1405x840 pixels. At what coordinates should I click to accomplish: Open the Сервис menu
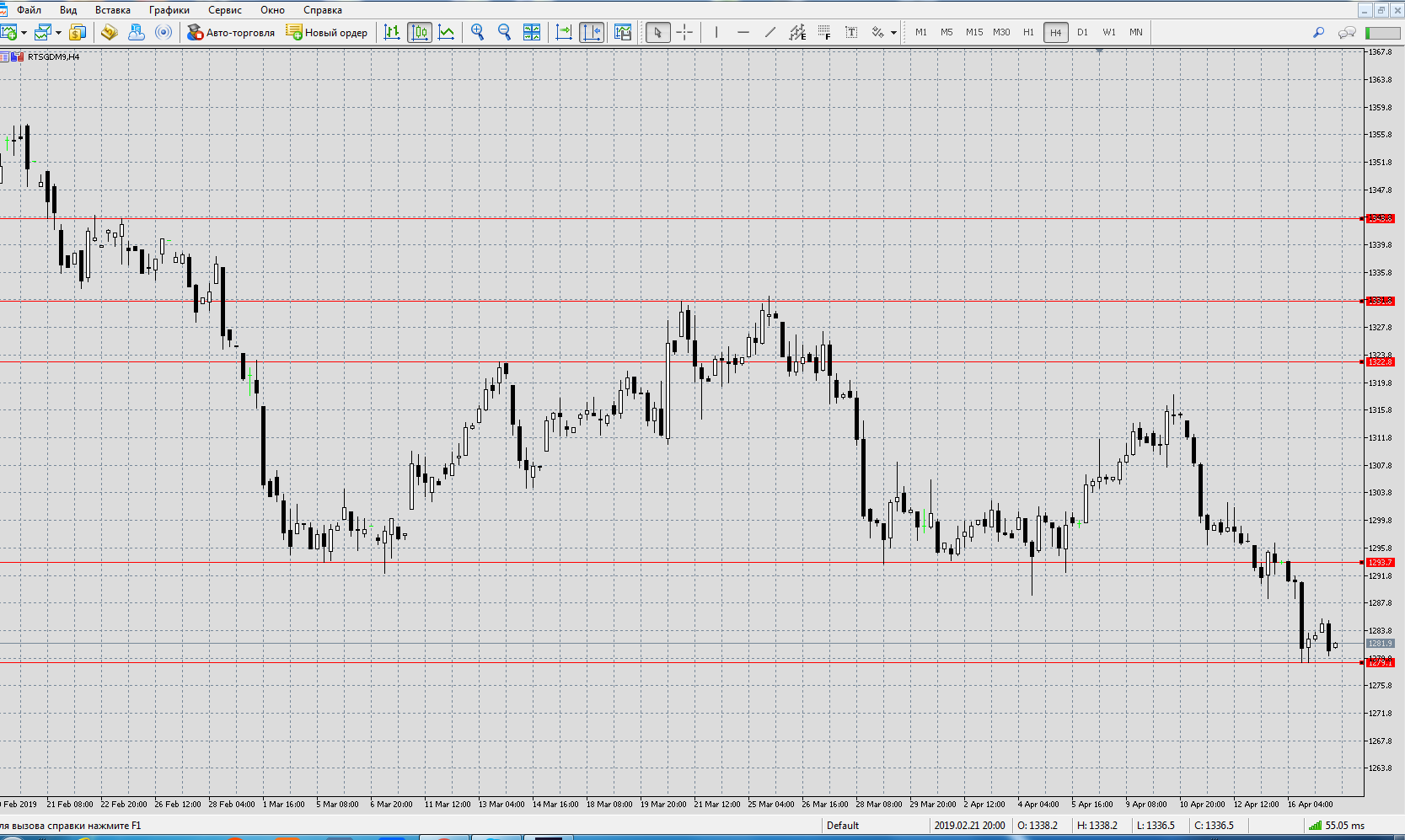225,10
